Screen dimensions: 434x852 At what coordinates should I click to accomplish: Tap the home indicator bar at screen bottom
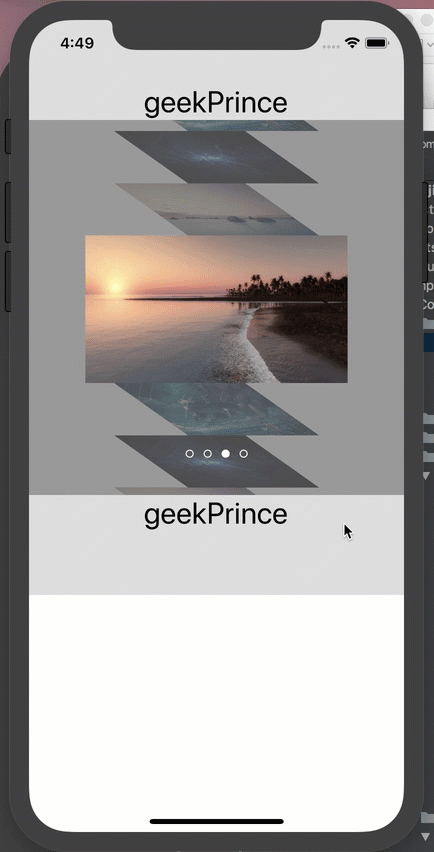(x=217, y=822)
